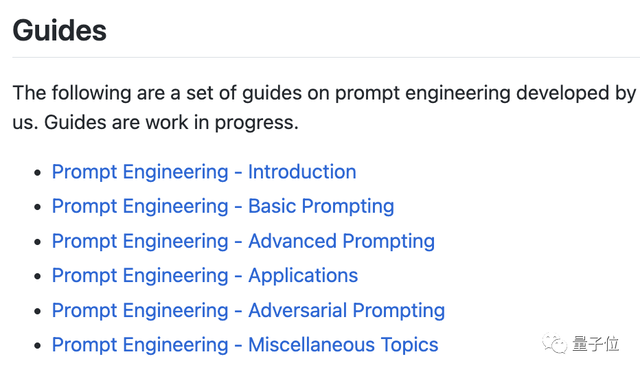Follow the Prompt Engineering - Advanced Prompting link
Image resolution: width=640 pixels, height=372 pixels.
point(243,241)
